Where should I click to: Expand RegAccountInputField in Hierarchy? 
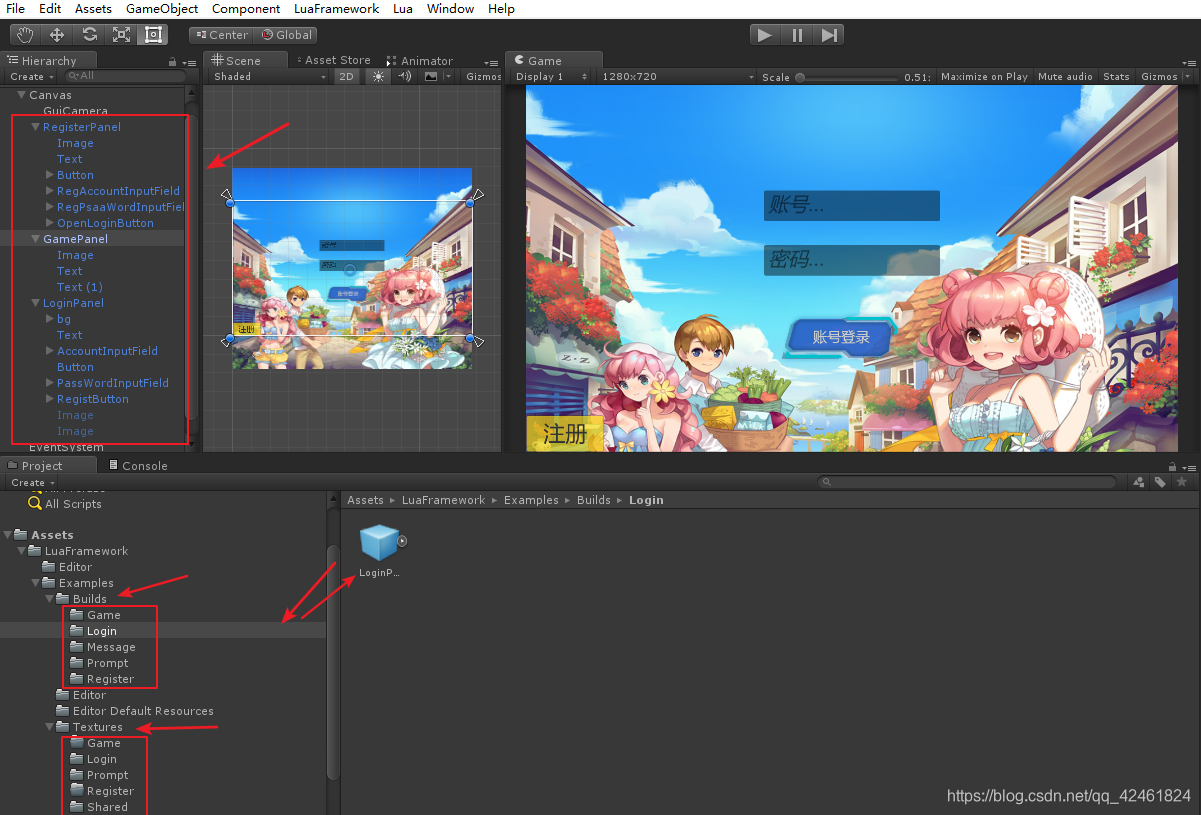[49, 191]
